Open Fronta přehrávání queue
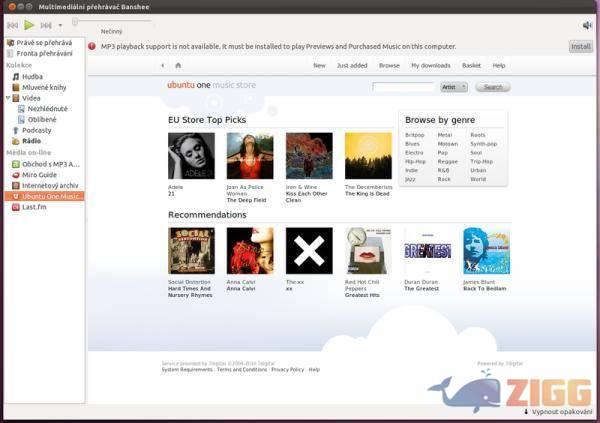600x423 pixels. point(44,53)
